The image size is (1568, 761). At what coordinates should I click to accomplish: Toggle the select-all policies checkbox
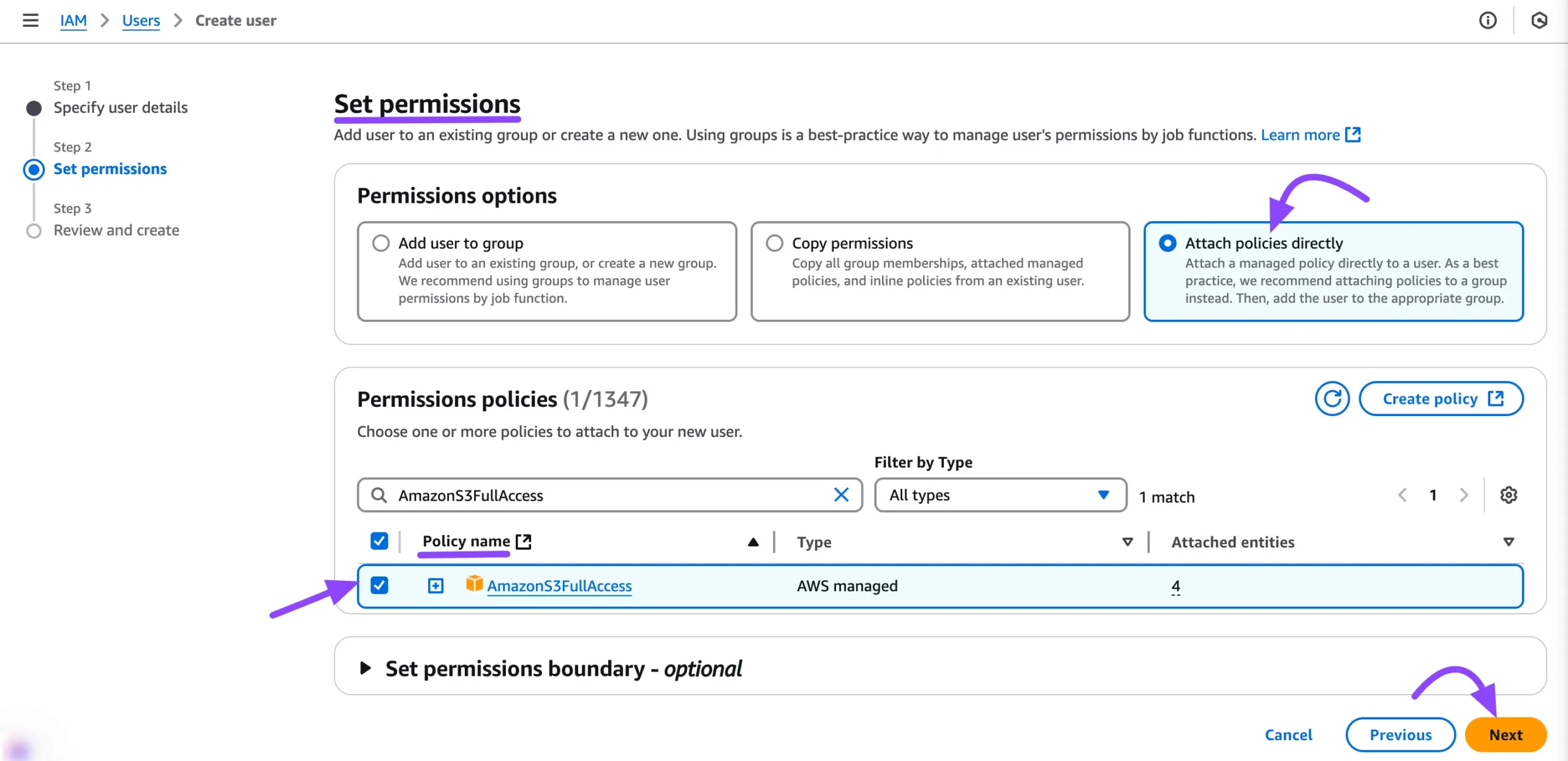[x=379, y=541]
